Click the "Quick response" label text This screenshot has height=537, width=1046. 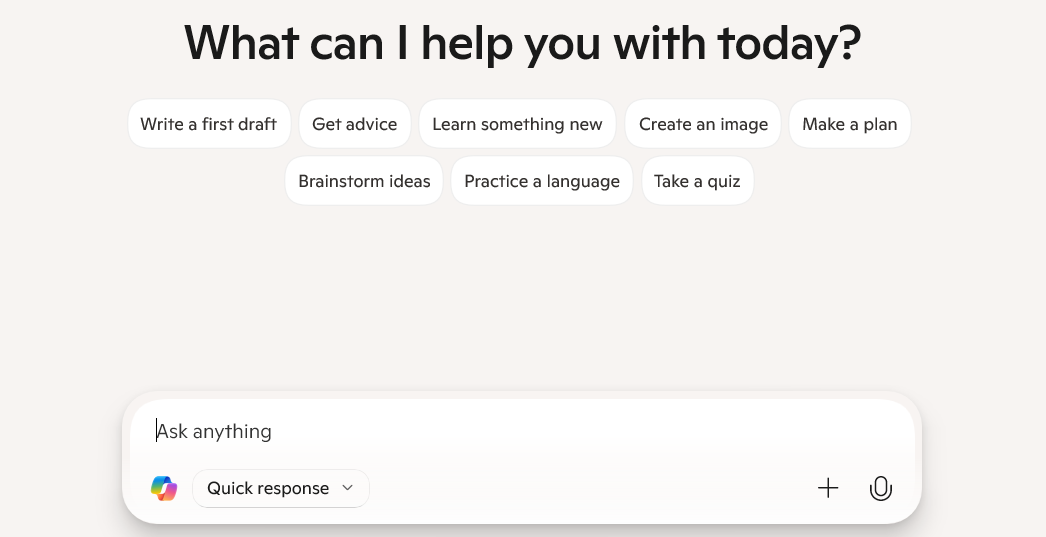268,488
